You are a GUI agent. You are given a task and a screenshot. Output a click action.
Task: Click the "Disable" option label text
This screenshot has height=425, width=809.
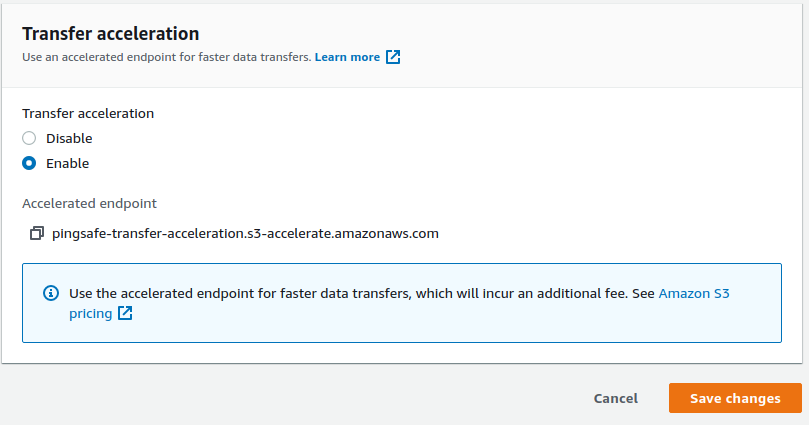click(x=69, y=139)
